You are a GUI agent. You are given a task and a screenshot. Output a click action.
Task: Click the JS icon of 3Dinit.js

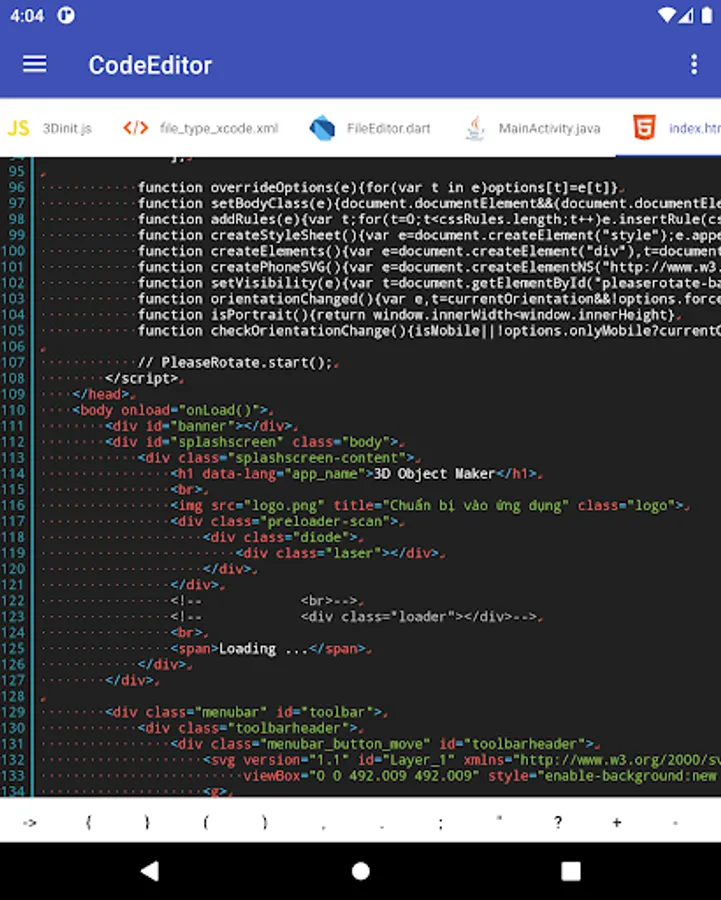[18, 127]
